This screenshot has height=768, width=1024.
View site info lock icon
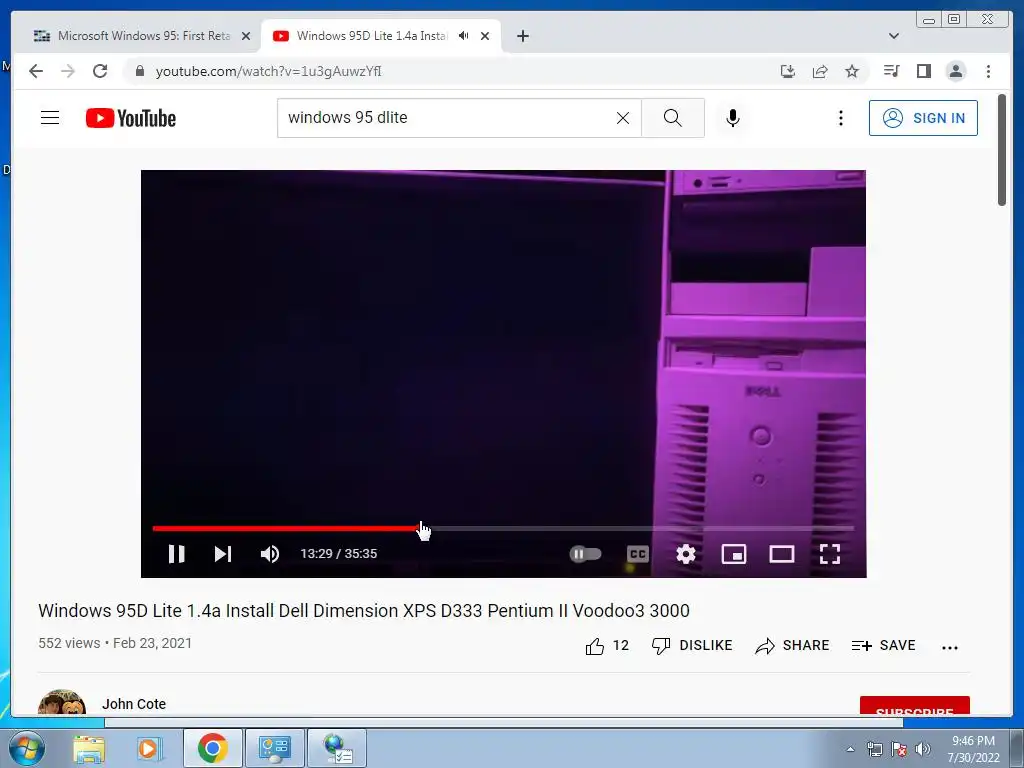pos(140,71)
